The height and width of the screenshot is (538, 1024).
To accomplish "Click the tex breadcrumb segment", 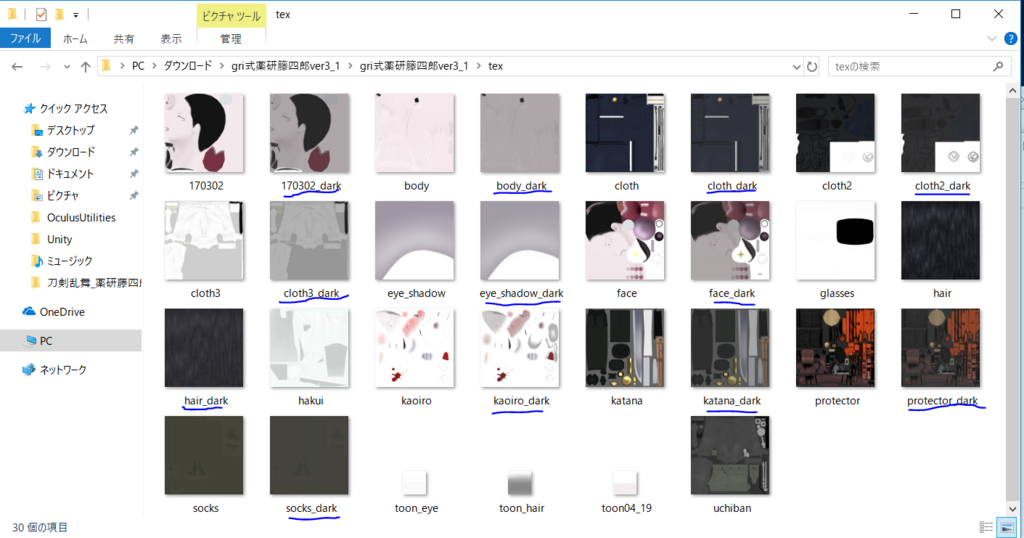I will point(496,66).
